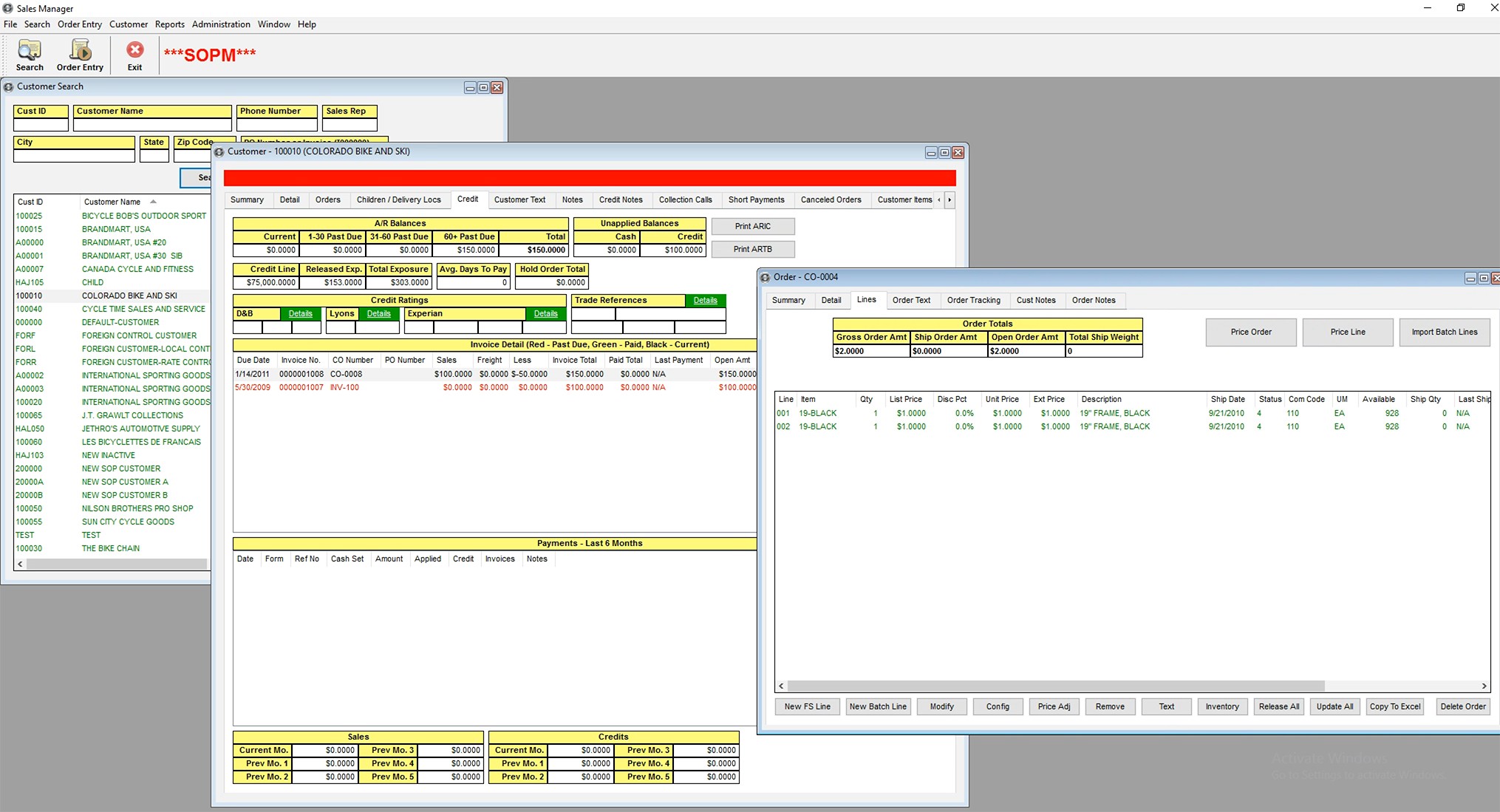This screenshot has height=812, width=1500.
Task: Click the Delete Order button
Action: coord(1463,707)
